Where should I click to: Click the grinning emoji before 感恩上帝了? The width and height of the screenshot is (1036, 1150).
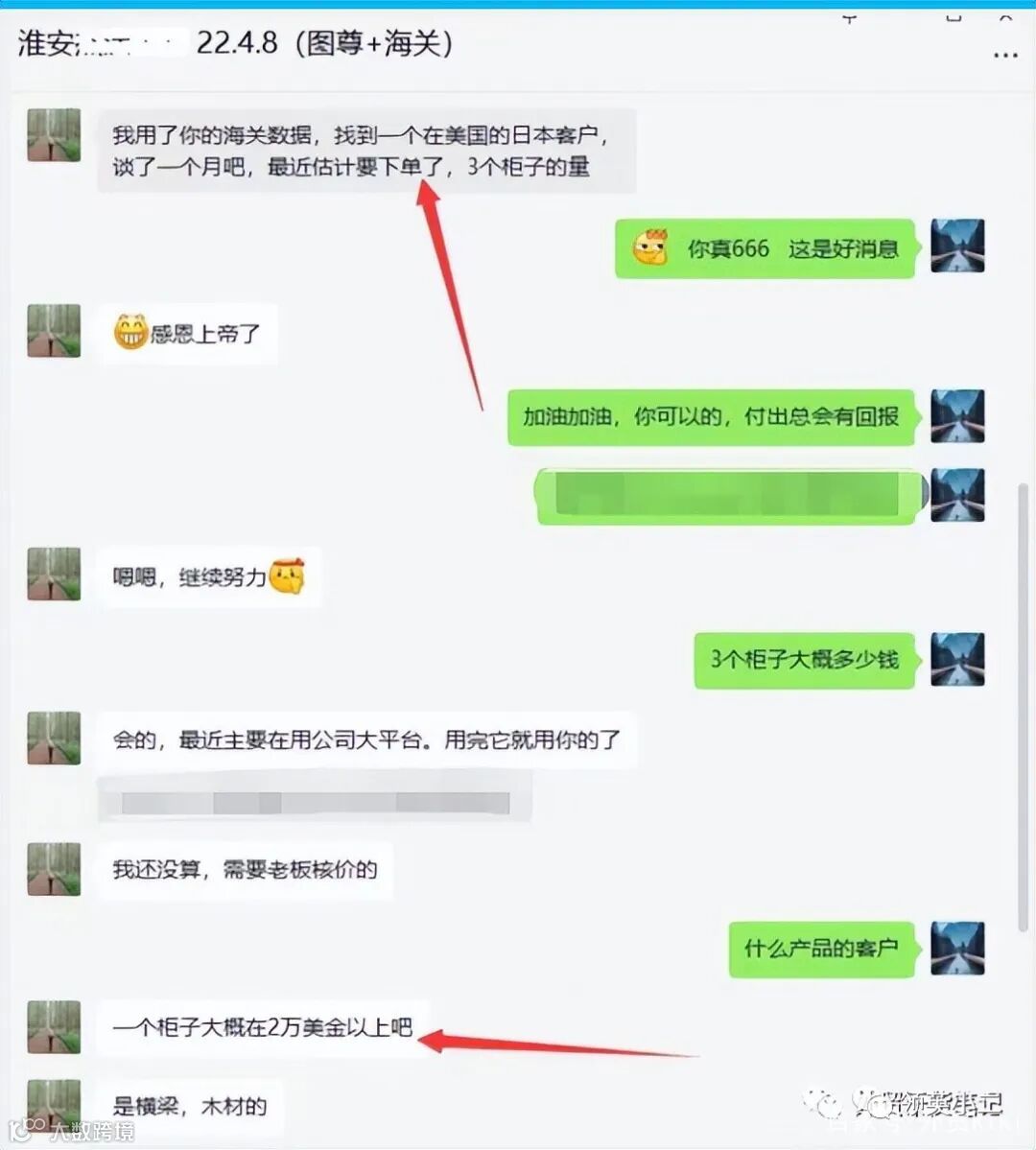[x=130, y=332]
